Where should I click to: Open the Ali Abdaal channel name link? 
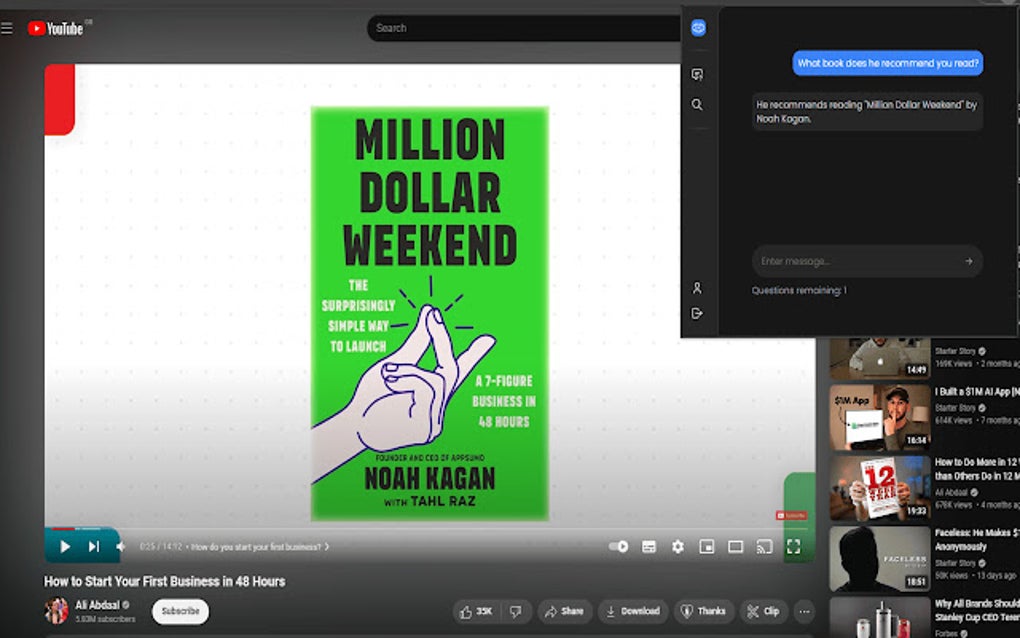coord(98,605)
